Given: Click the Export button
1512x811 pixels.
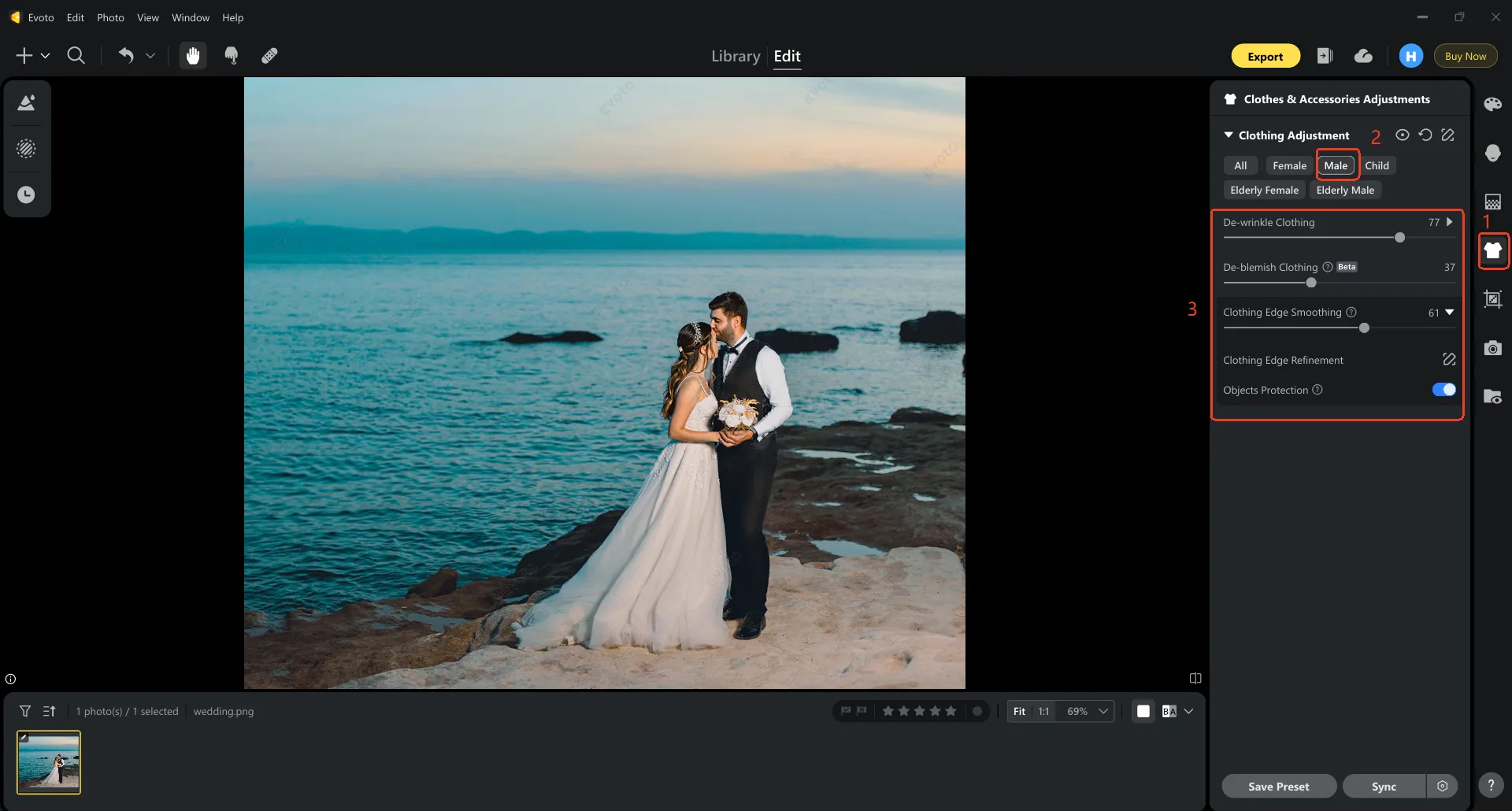Looking at the screenshot, I should click(1265, 57).
